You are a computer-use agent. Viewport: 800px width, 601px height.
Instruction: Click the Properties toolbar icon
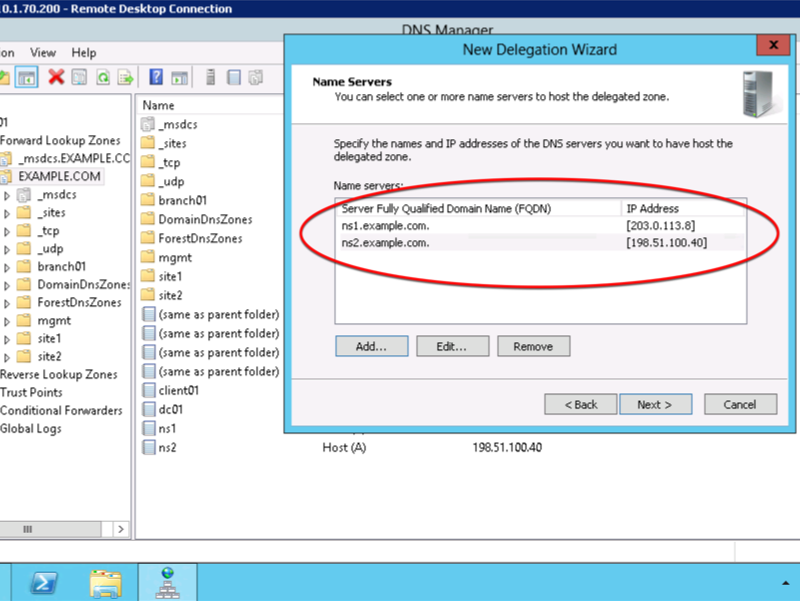79,78
